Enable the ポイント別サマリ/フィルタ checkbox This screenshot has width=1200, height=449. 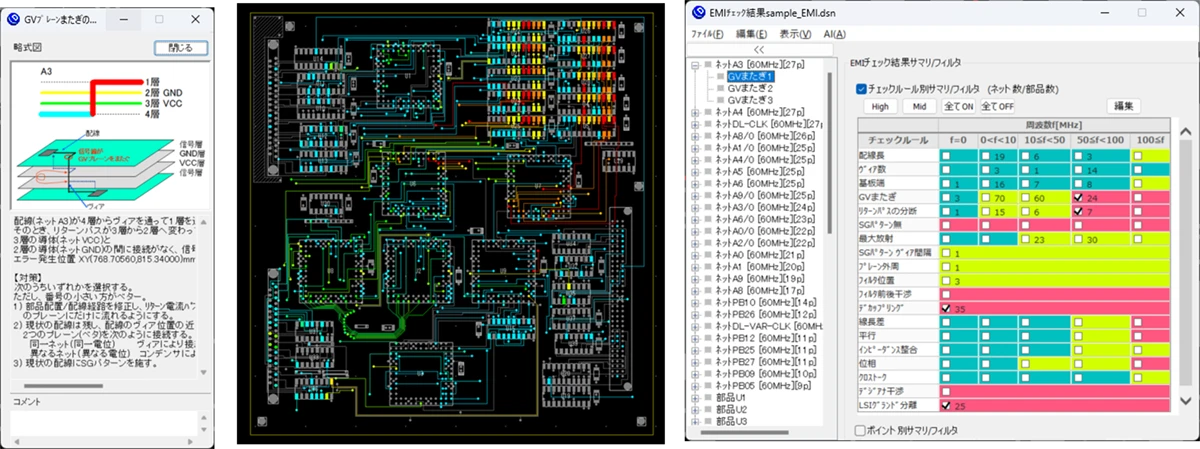coord(862,430)
